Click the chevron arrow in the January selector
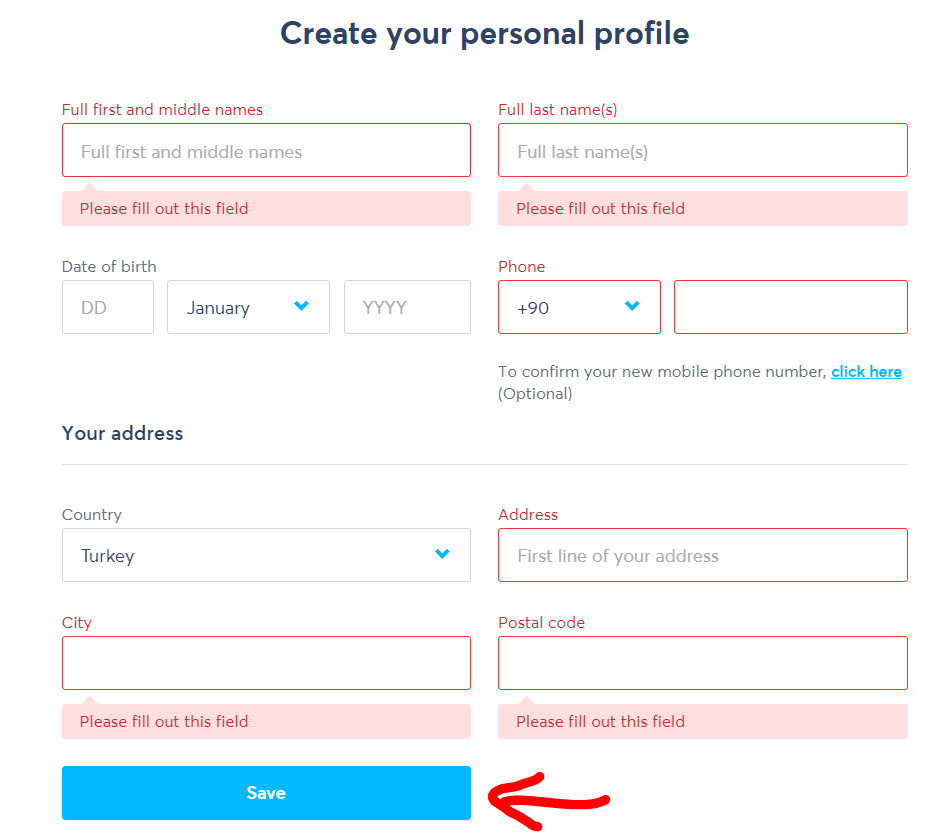Screen dimensions: 949x835 pos(301,306)
